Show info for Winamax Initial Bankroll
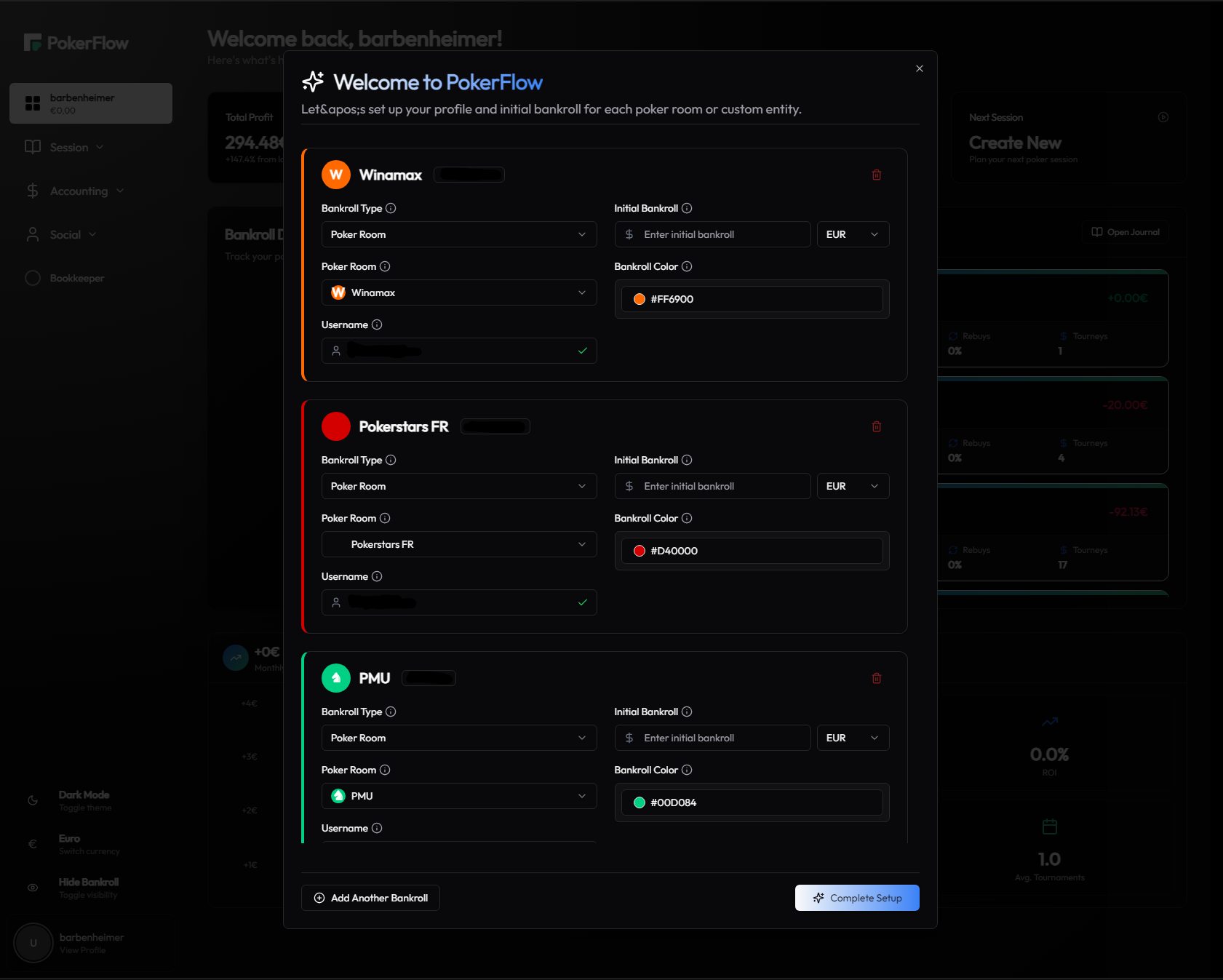This screenshot has height=980, width=1223. 687,208
